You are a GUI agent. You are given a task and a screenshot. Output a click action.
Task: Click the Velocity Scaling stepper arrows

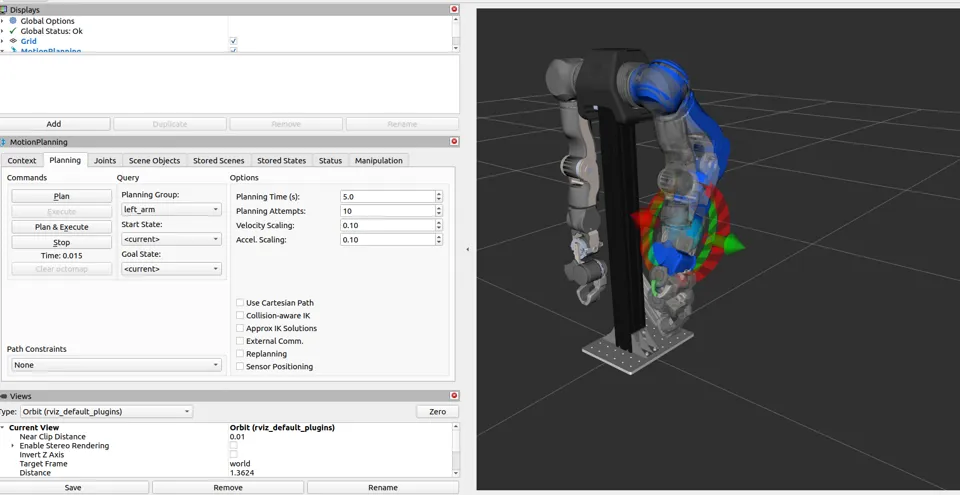[439, 225]
